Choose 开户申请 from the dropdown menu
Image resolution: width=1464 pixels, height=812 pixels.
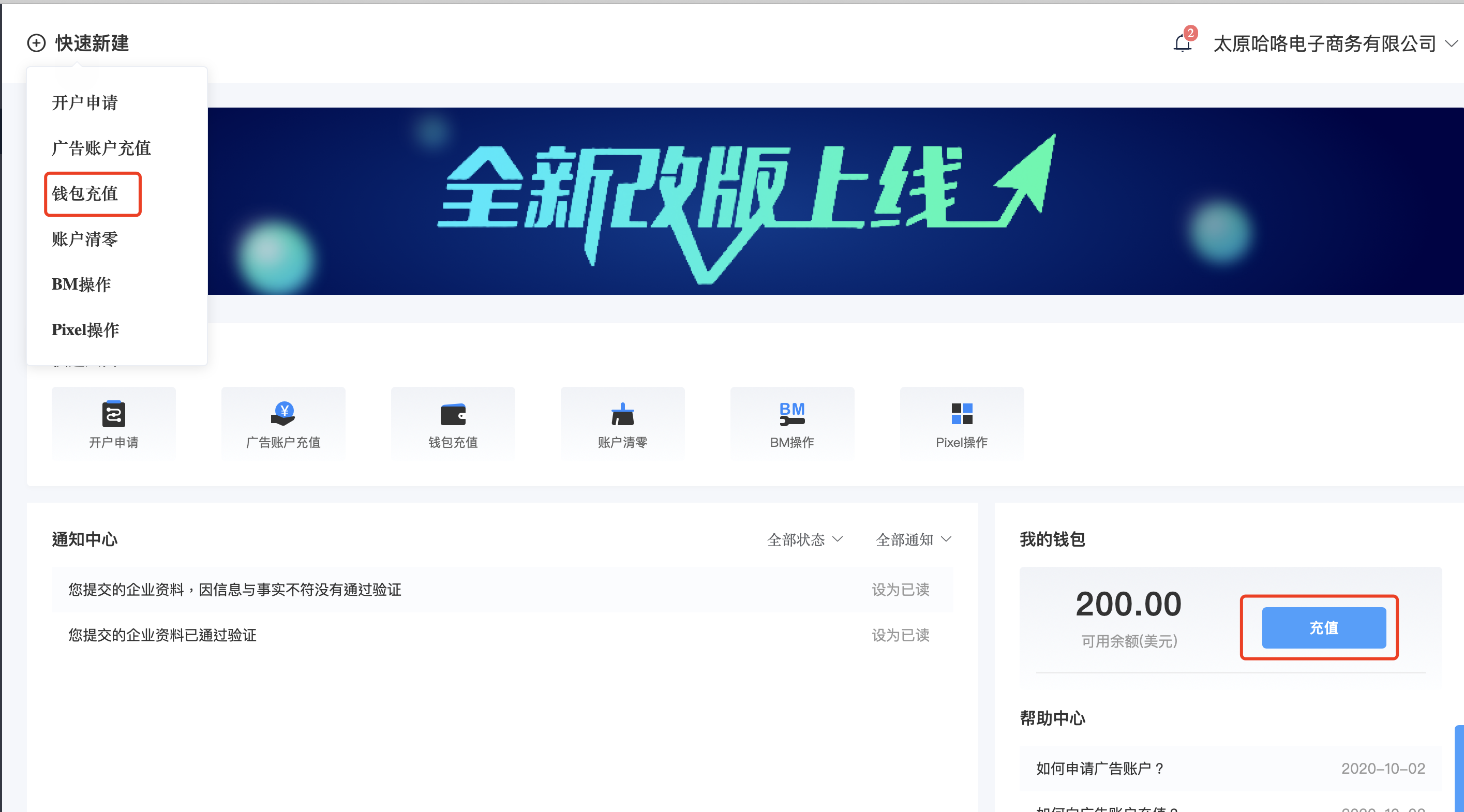85,103
